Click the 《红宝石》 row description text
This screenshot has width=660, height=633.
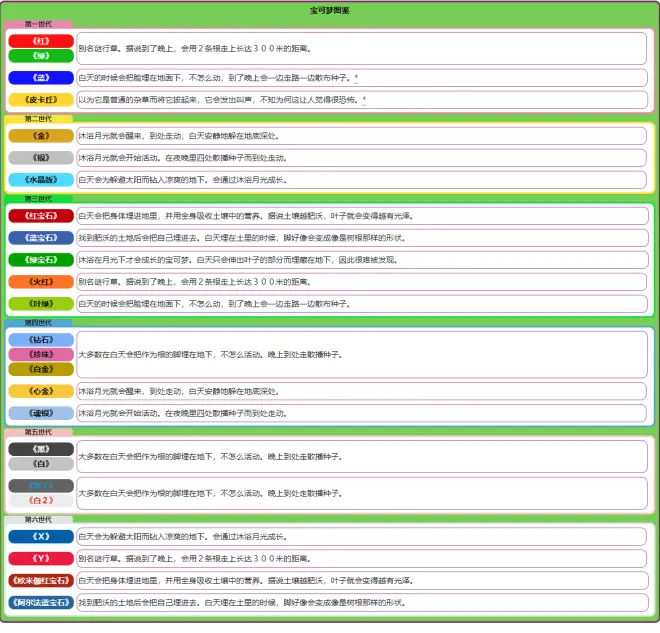pyautogui.click(x=246, y=216)
